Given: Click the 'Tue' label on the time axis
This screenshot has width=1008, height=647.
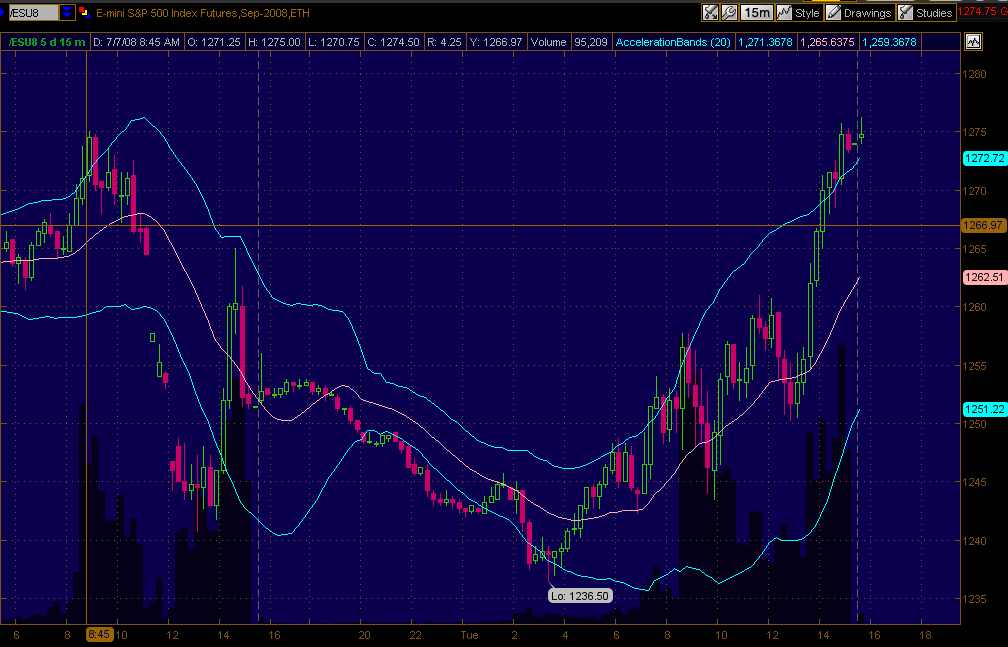Looking at the screenshot, I should 469,635.
